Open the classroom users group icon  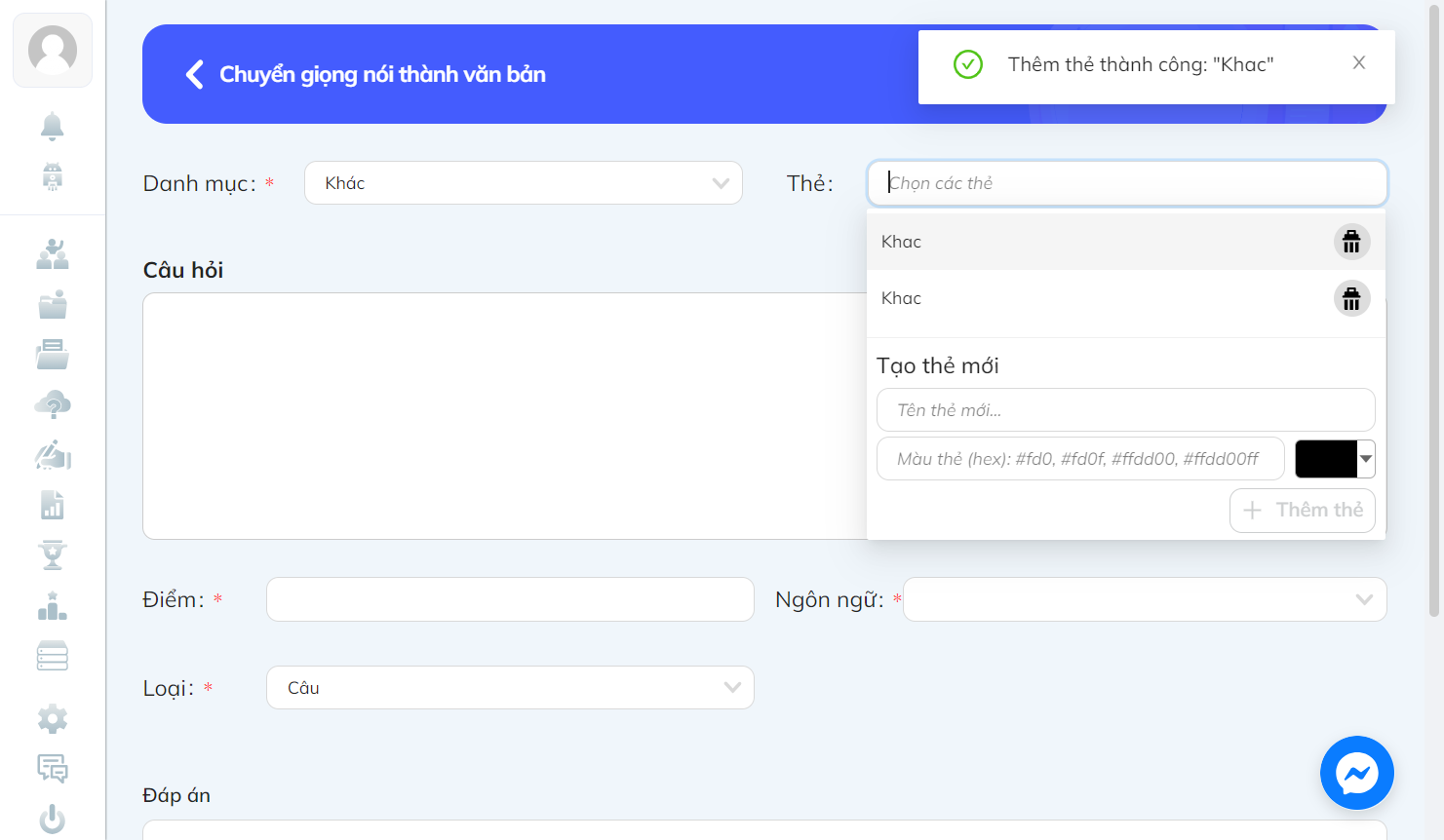coord(53,253)
